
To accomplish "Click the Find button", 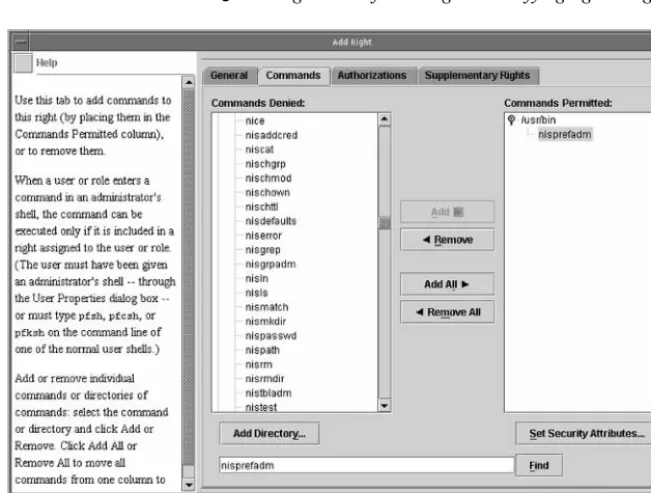I will tap(539, 465).
